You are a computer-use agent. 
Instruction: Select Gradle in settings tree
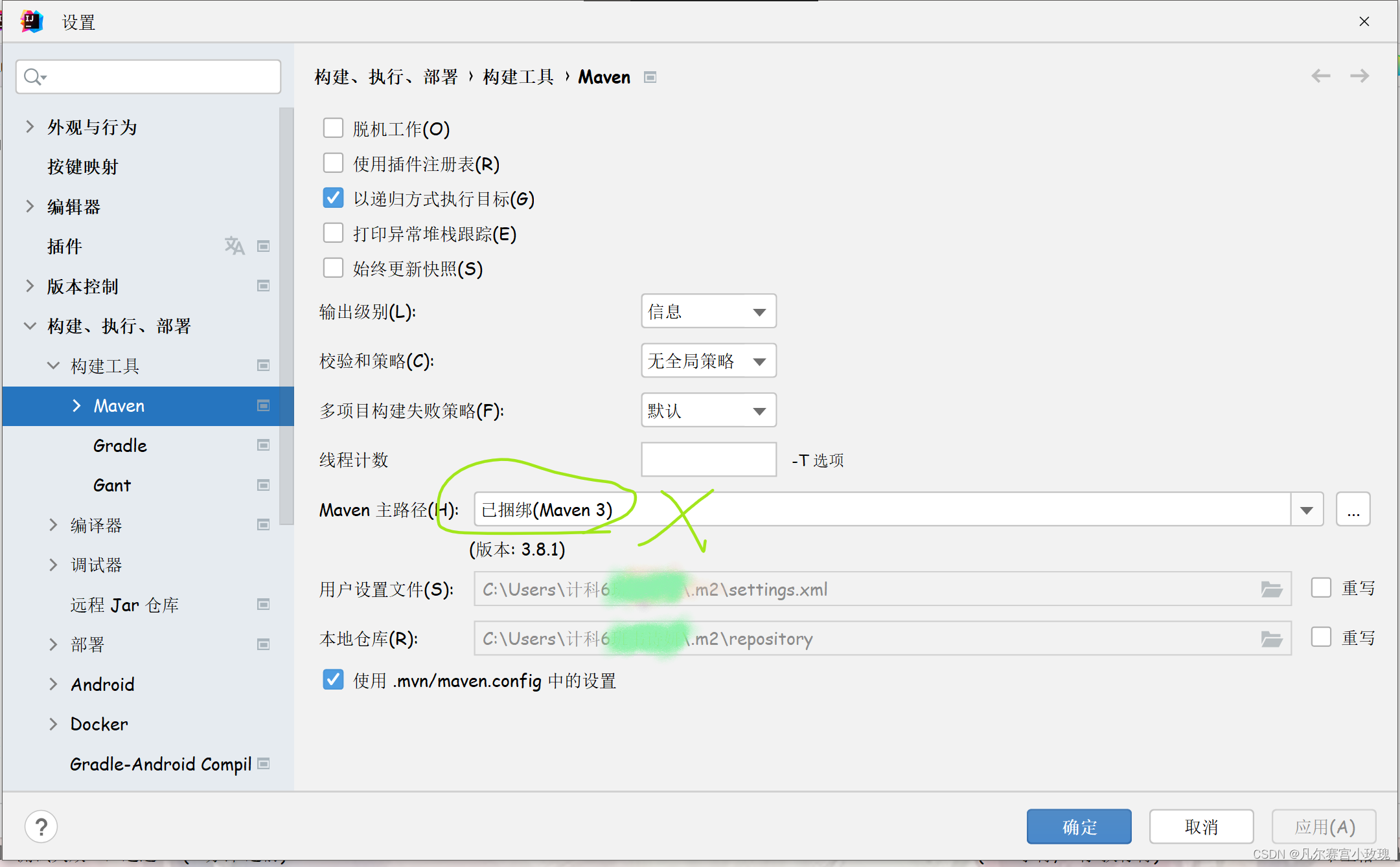tap(120, 445)
